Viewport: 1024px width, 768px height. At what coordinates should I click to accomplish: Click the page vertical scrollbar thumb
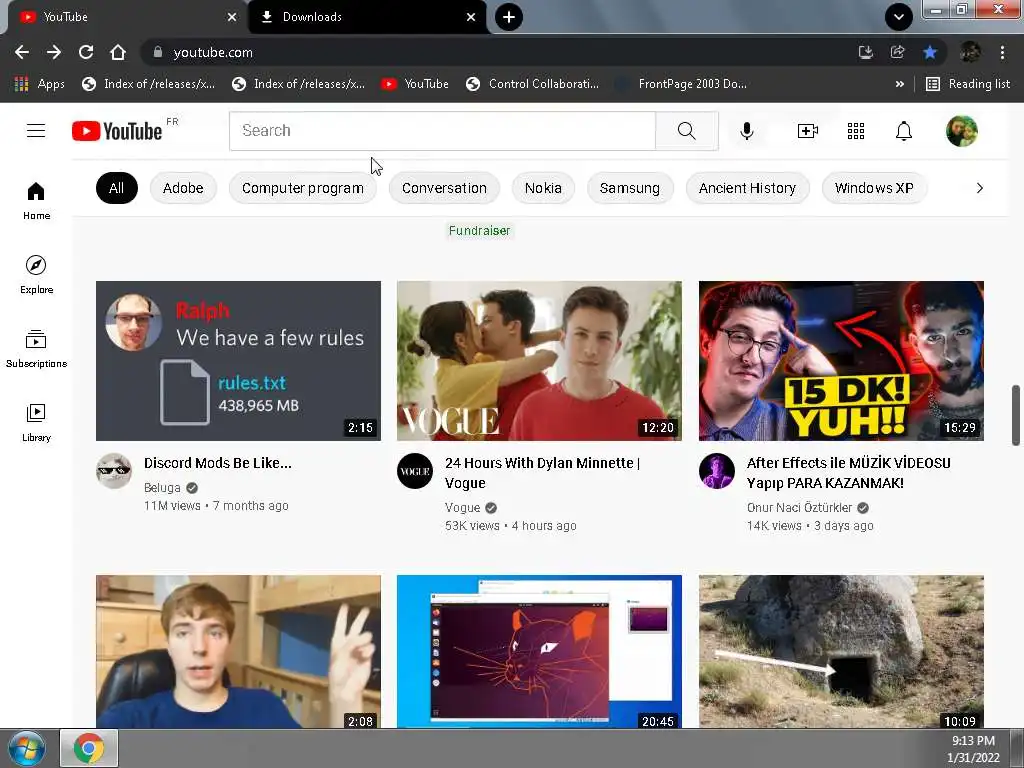tap(1016, 415)
